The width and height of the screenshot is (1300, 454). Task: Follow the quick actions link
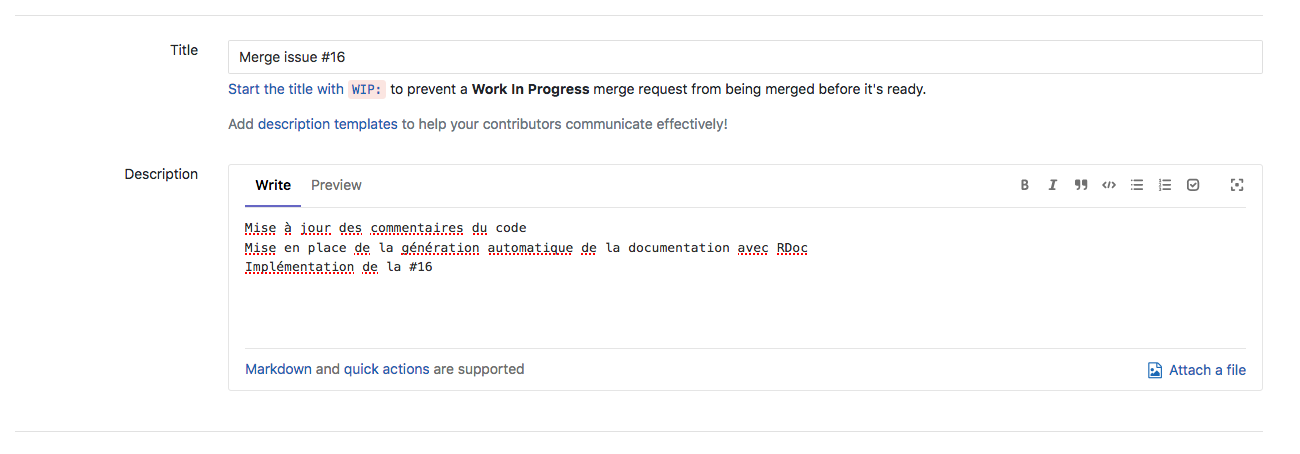(386, 369)
